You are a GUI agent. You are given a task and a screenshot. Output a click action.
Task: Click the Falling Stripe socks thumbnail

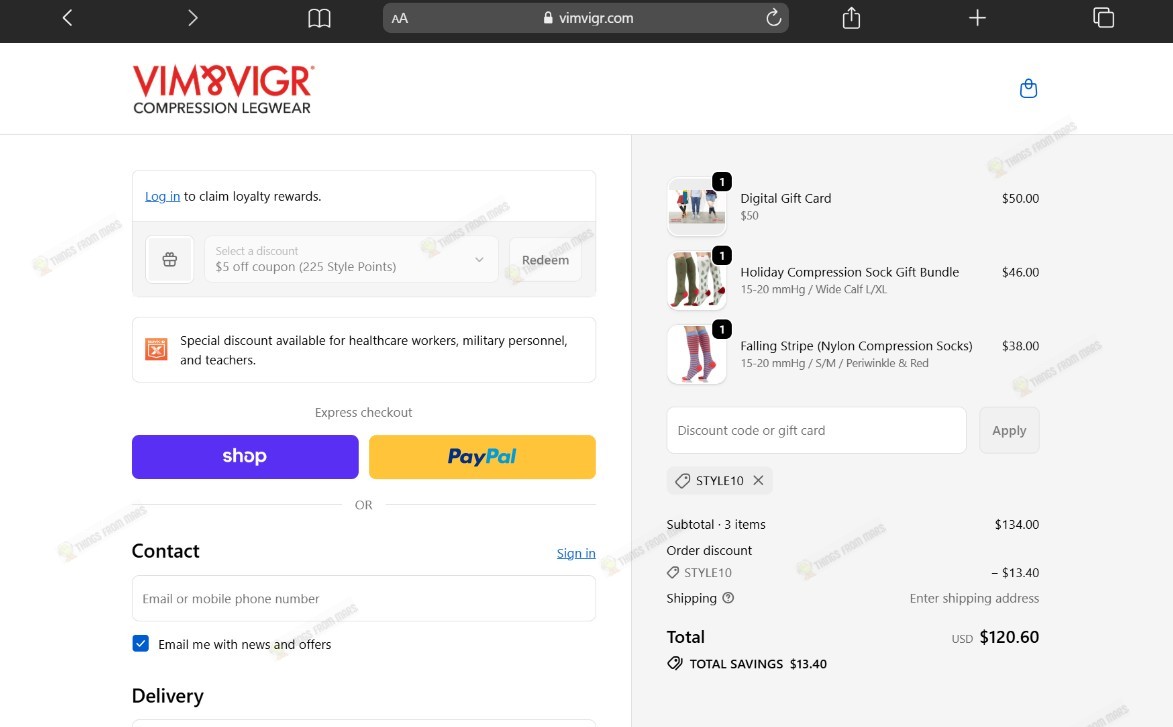tap(696, 354)
